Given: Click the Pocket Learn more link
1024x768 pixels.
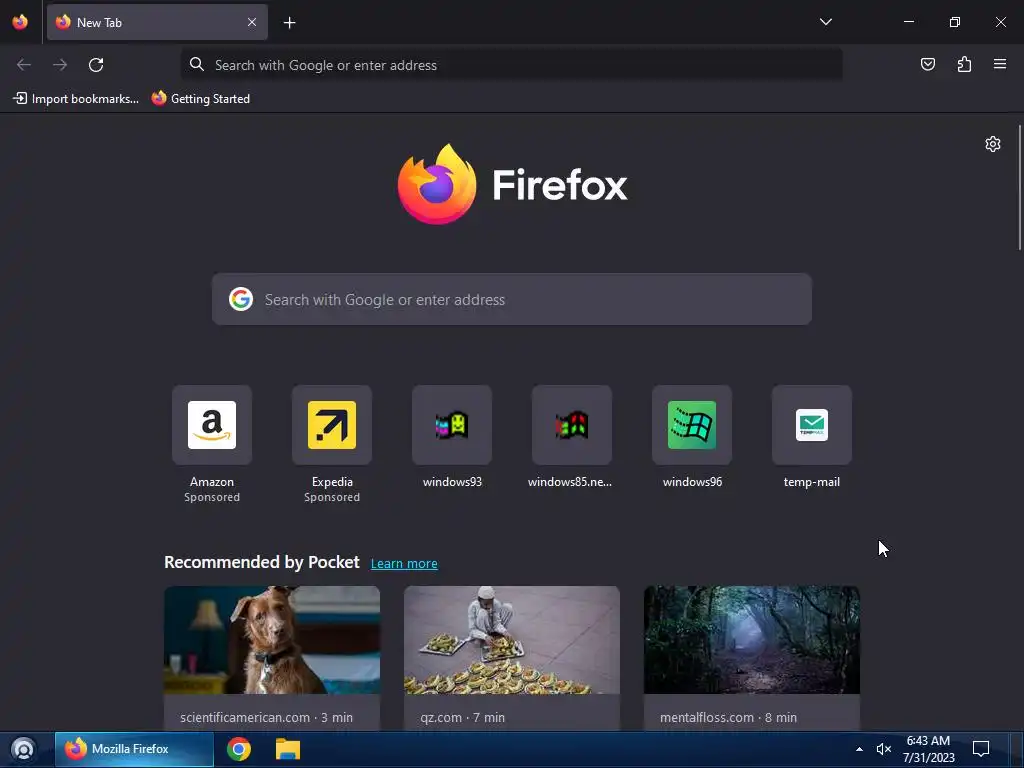Looking at the screenshot, I should click(x=404, y=564).
